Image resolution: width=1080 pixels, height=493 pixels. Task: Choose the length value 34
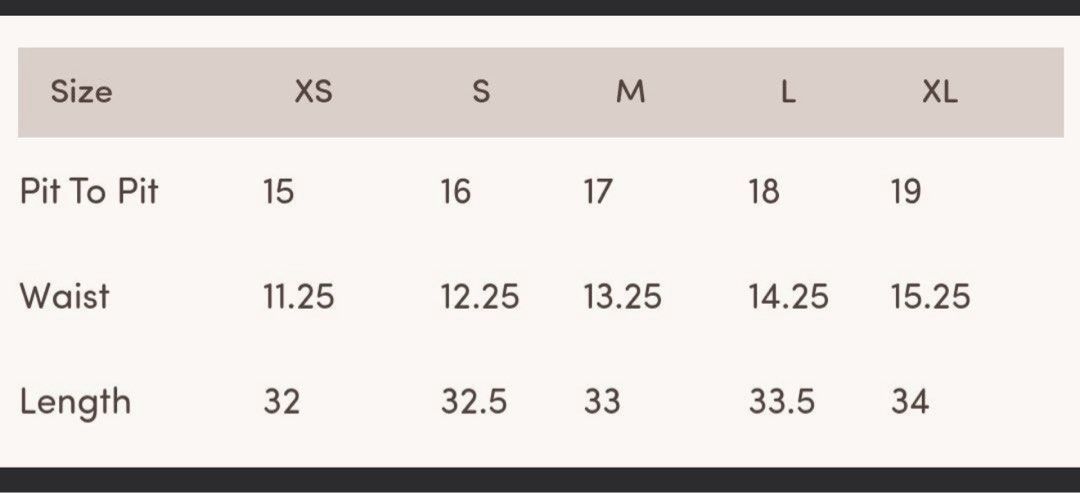910,402
